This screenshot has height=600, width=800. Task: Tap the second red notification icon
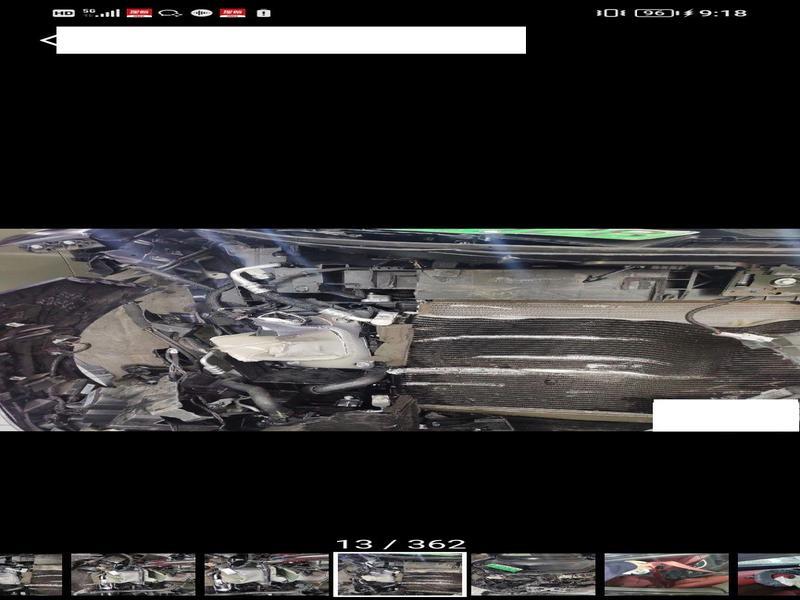232,13
